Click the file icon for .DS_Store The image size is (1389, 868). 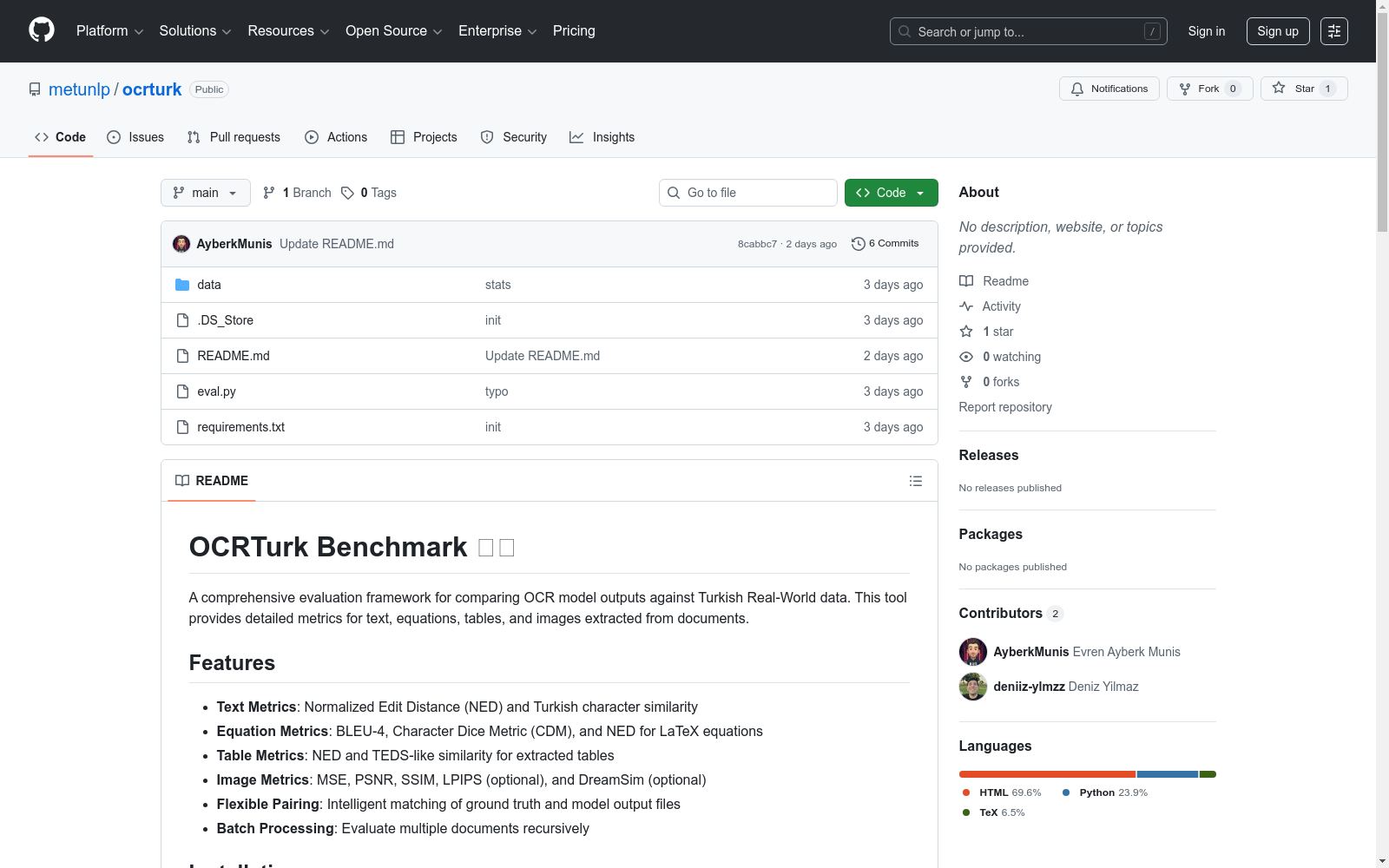click(182, 320)
